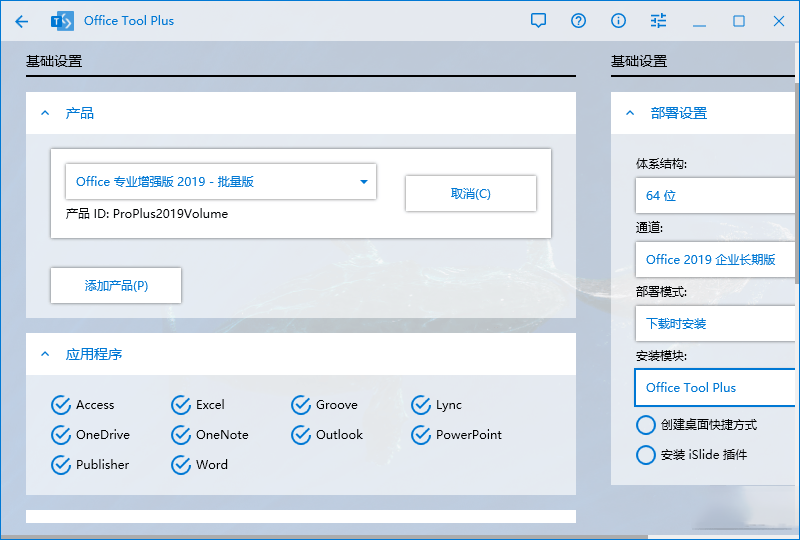Image resolution: width=800 pixels, height=540 pixels.
Task: Open the 安装模块 Office Tool Plus dropdown
Action: [x=715, y=387]
